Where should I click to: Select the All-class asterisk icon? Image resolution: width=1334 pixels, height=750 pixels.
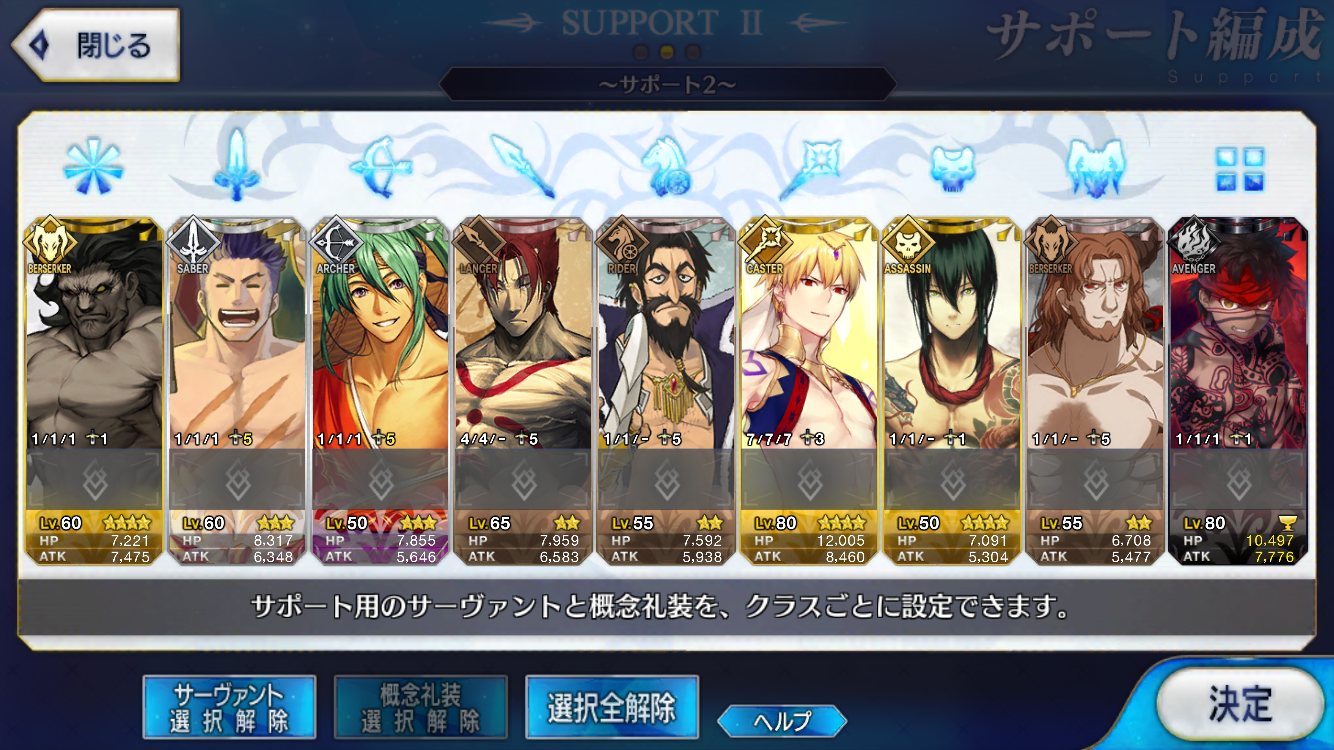pyautogui.click(x=92, y=166)
